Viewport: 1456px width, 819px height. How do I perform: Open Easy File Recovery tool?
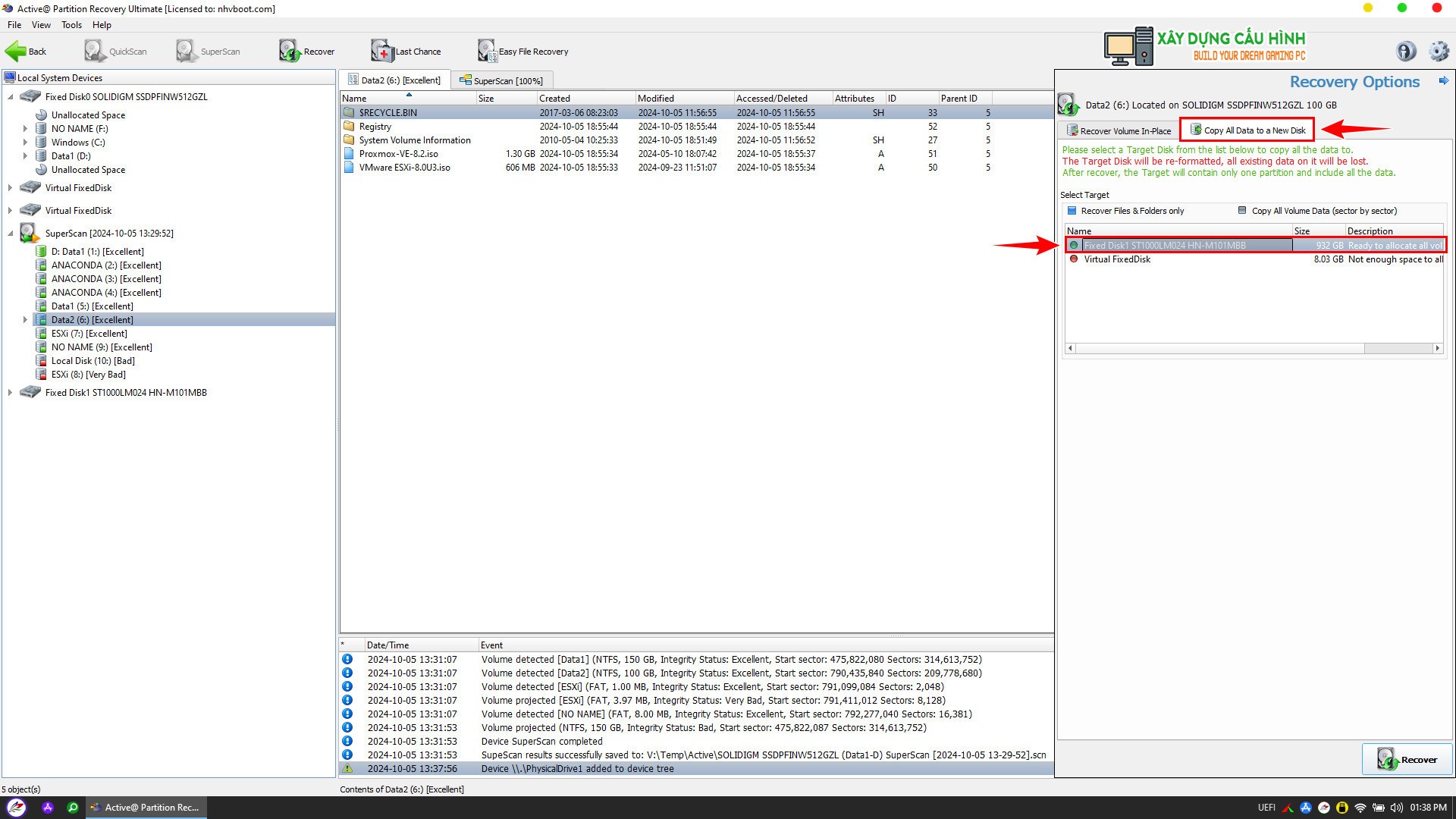[x=523, y=52]
